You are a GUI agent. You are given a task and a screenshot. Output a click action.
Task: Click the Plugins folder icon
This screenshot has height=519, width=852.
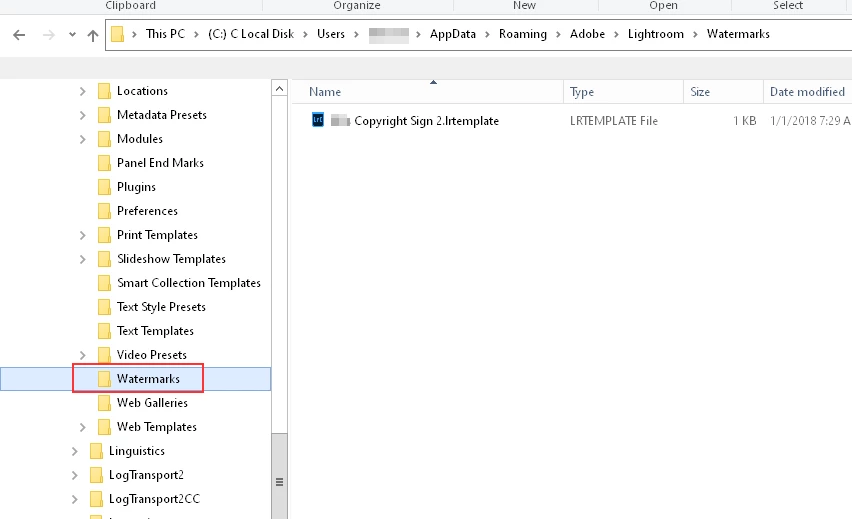(x=104, y=187)
